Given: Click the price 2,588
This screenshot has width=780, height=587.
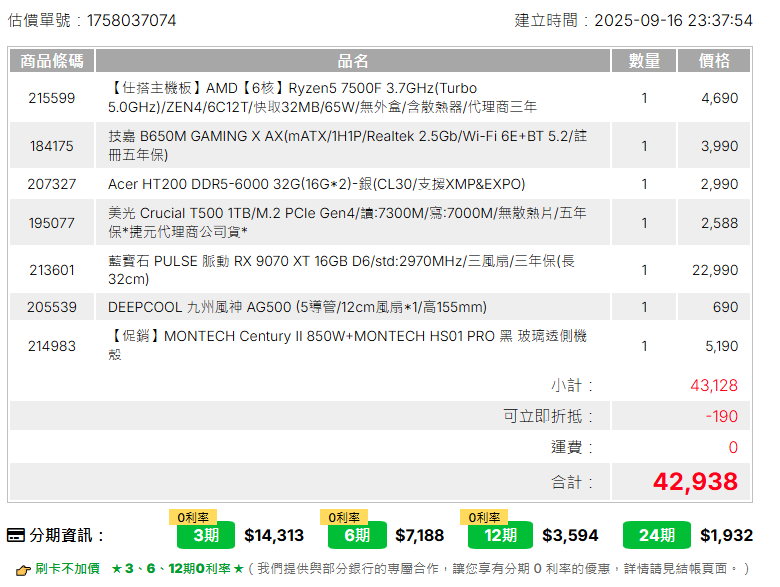Looking at the screenshot, I should click(719, 223).
